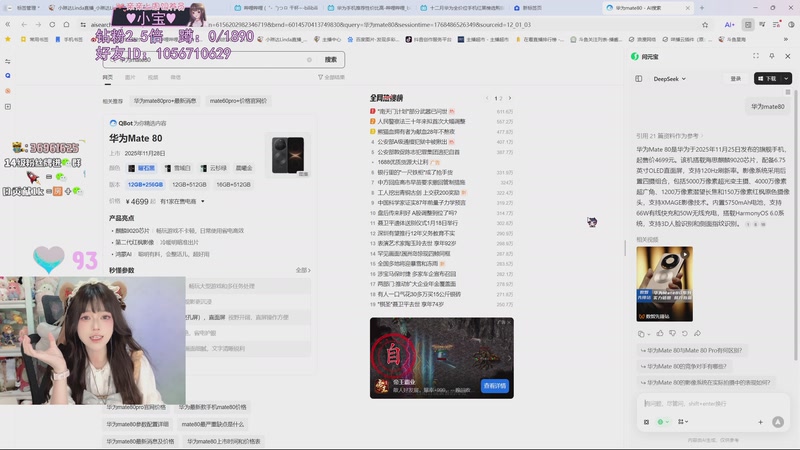Open the green mode selector dropdown
800x450 pixels.
point(663,422)
